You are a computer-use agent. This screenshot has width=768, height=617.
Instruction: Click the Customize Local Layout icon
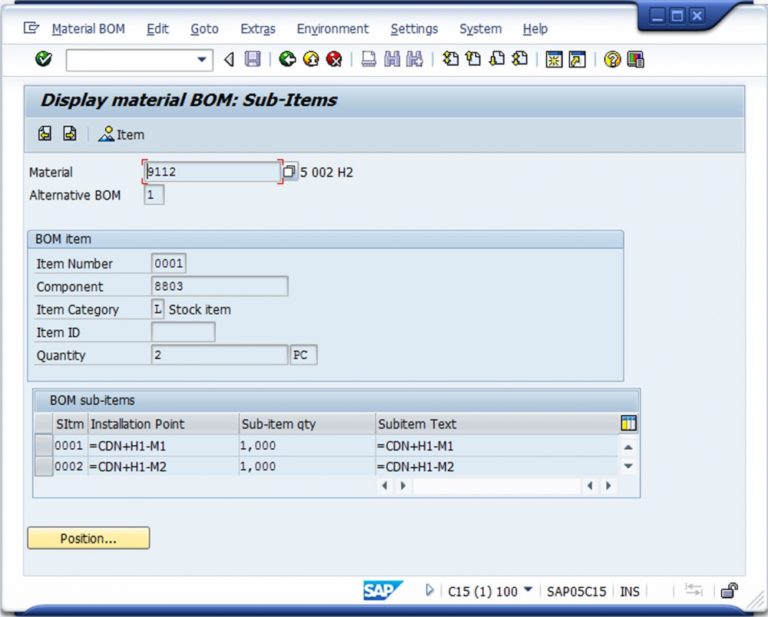tap(635, 60)
